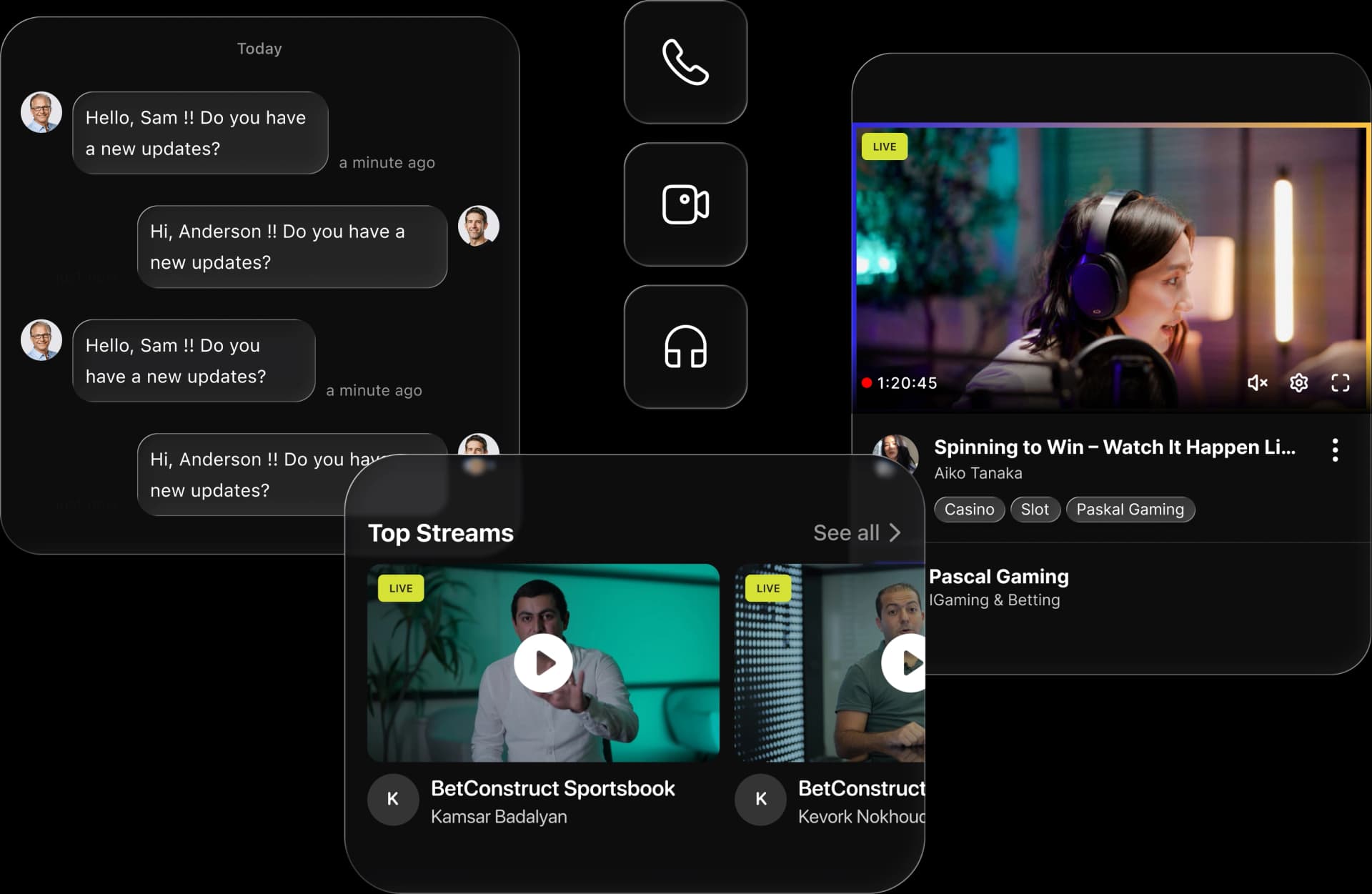This screenshot has height=894, width=1372.
Task: Click Kamsar Badalyan's K avatar
Action: 393,800
